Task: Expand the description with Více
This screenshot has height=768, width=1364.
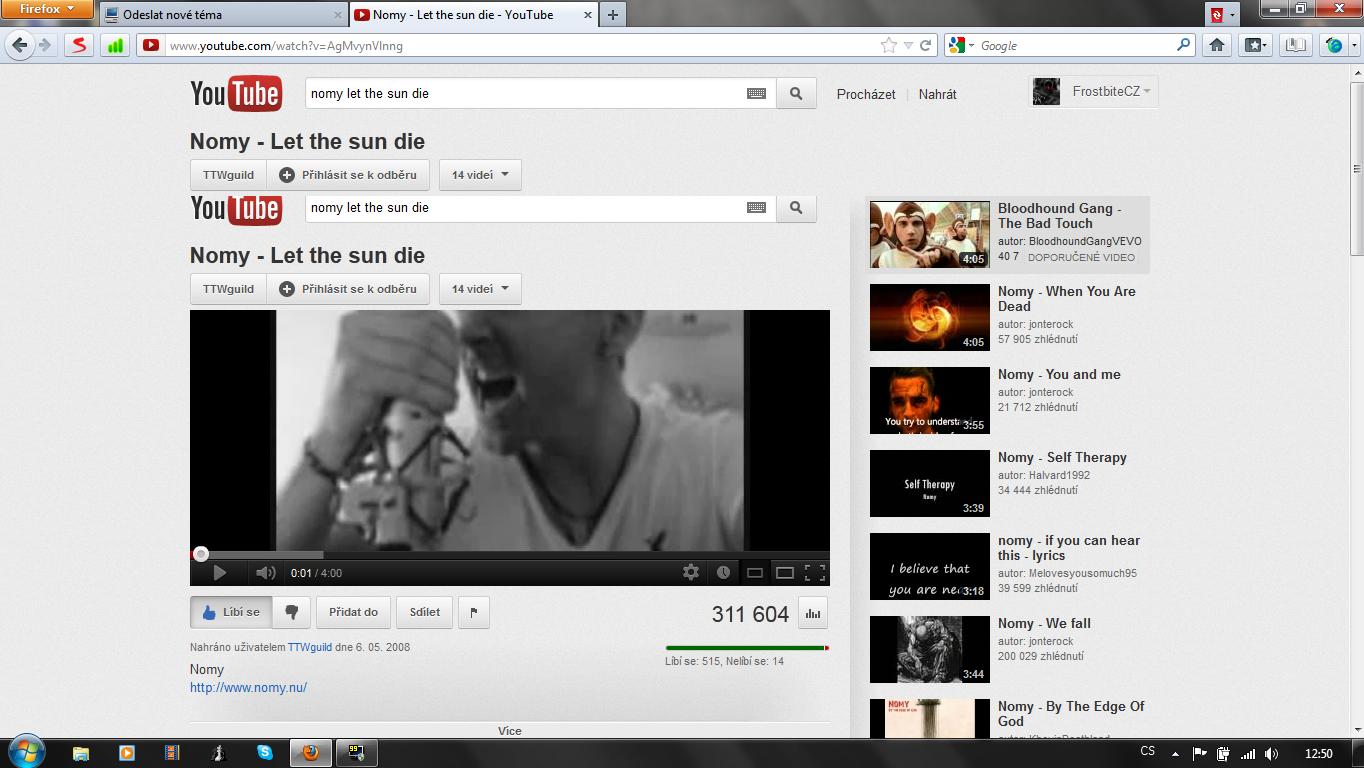Action: point(510,731)
